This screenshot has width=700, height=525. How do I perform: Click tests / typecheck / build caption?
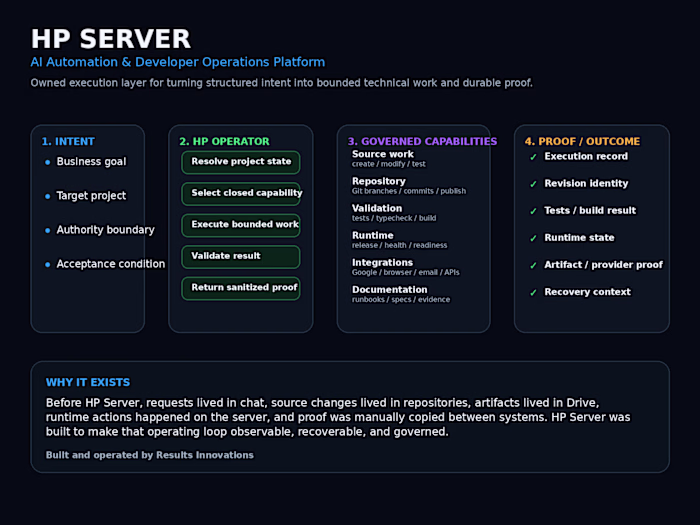[394, 218]
